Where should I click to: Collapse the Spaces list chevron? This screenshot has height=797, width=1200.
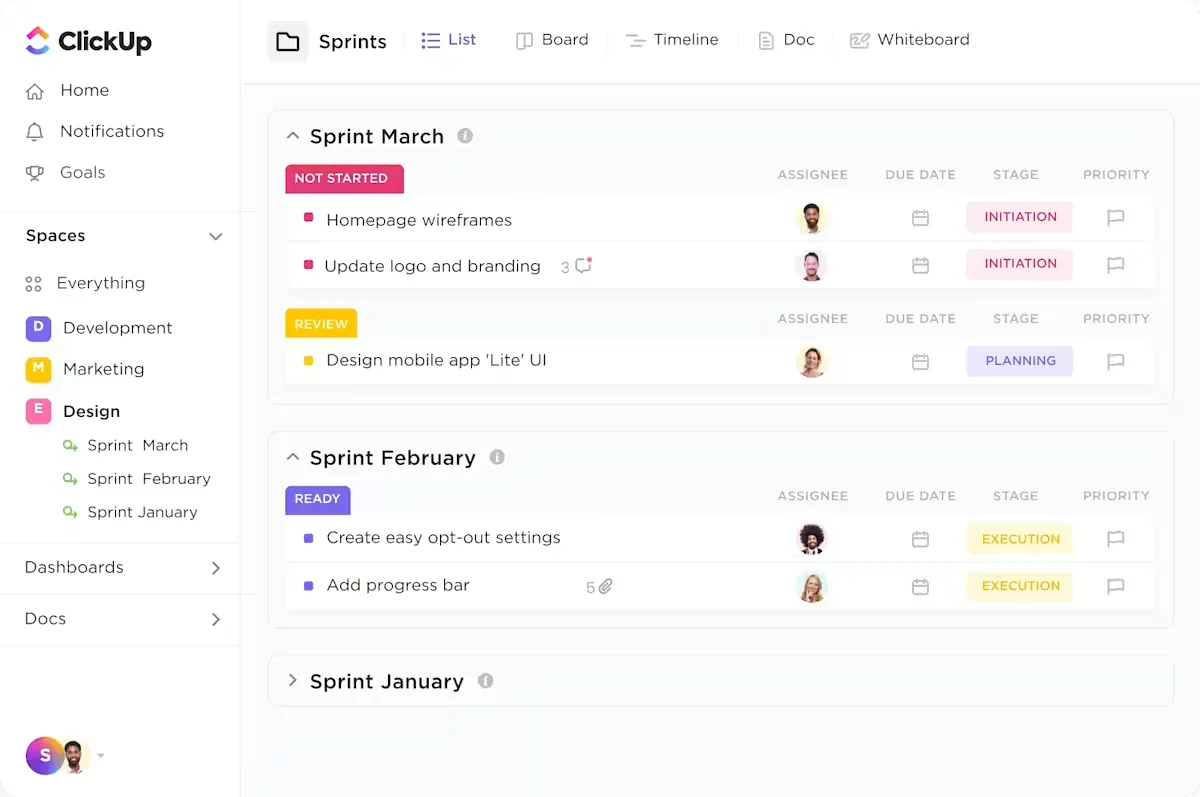pyautogui.click(x=215, y=237)
